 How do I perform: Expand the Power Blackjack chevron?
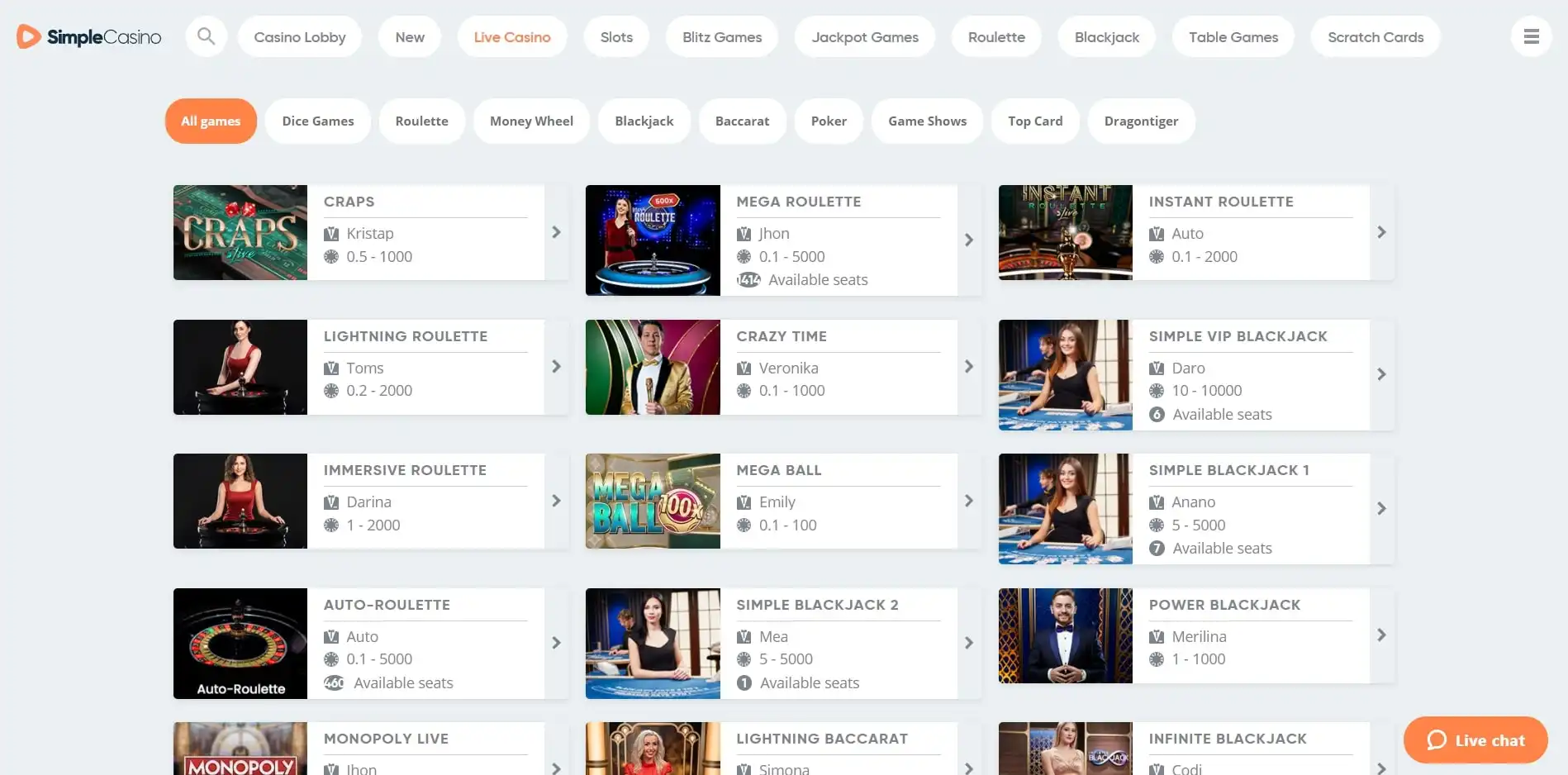(x=1381, y=635)
